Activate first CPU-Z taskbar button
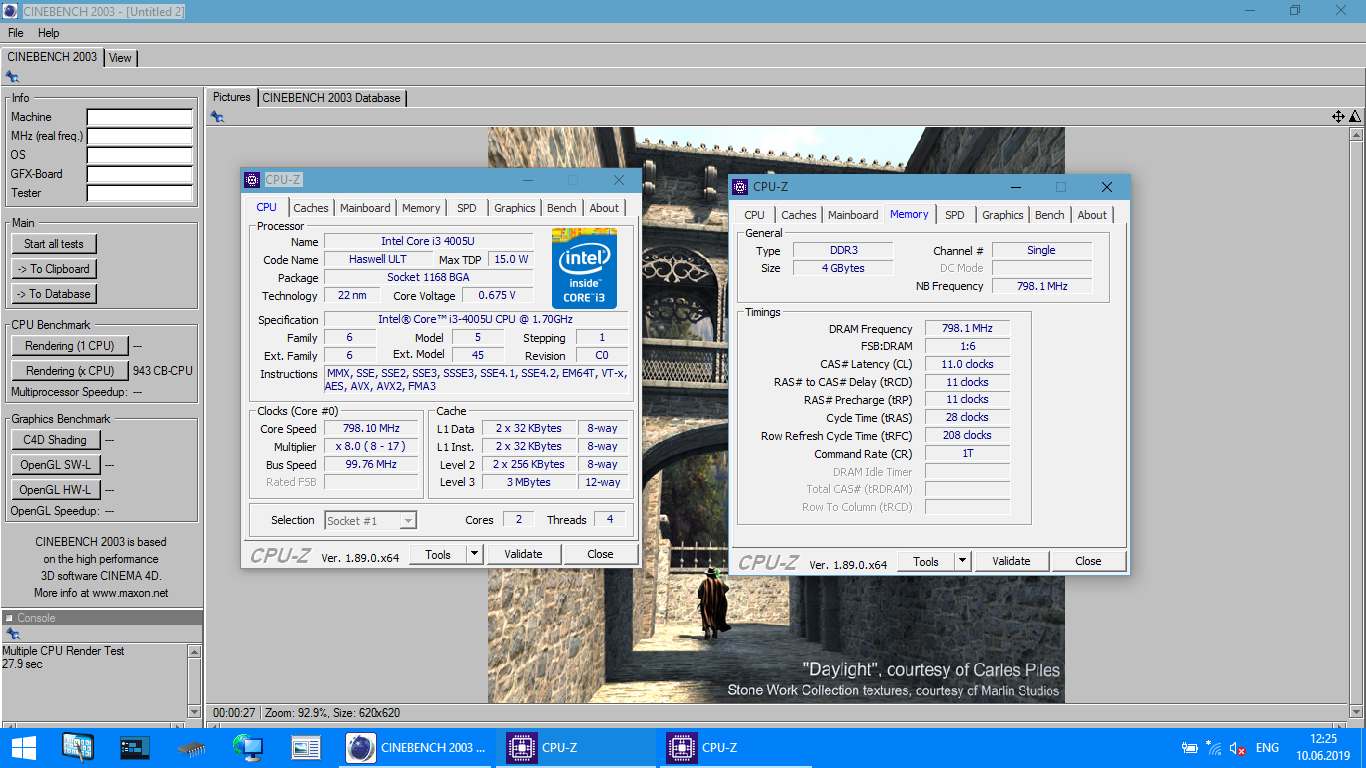 [576, 747]
